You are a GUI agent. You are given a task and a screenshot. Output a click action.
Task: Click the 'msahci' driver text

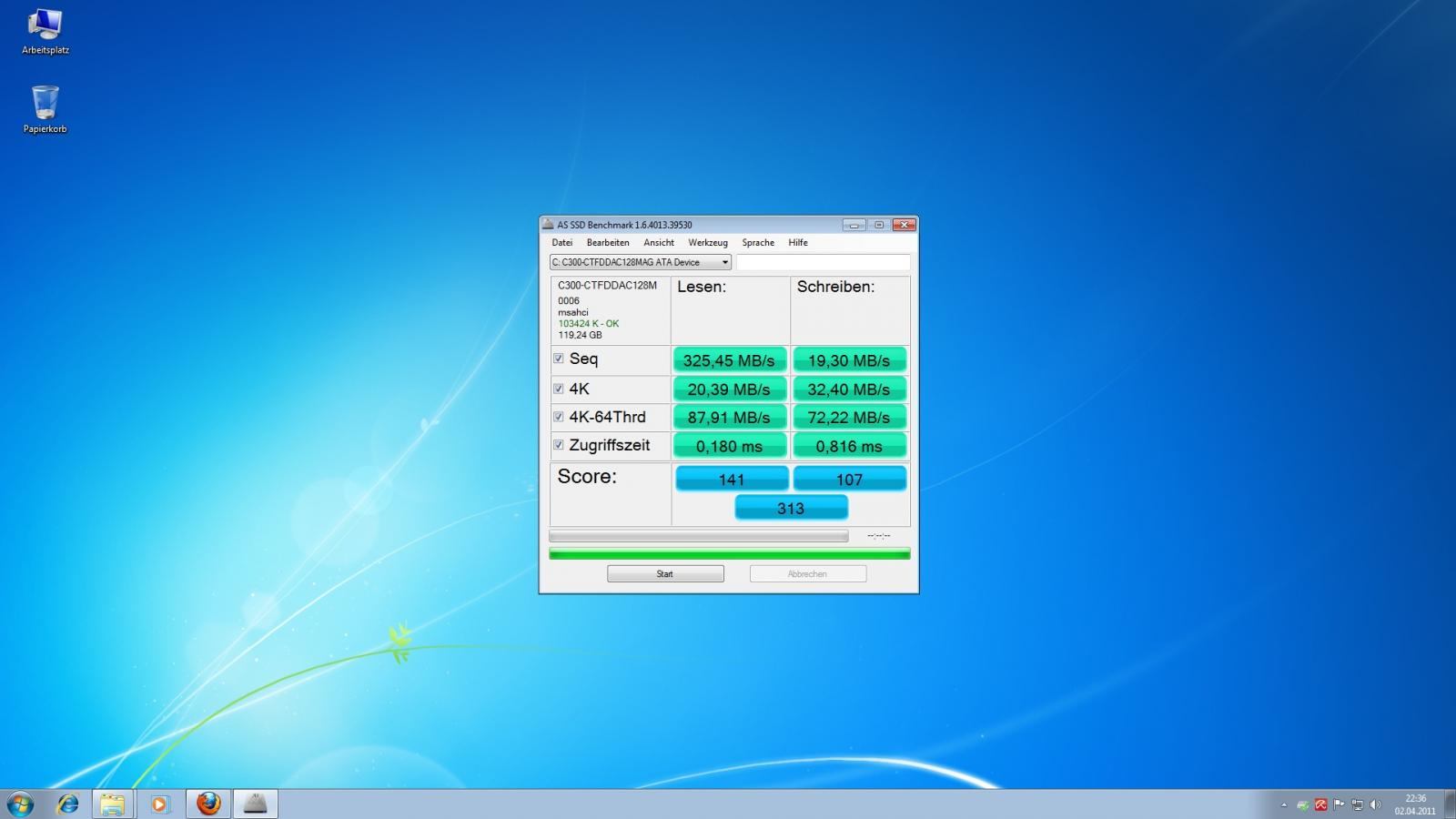point(573,312)
